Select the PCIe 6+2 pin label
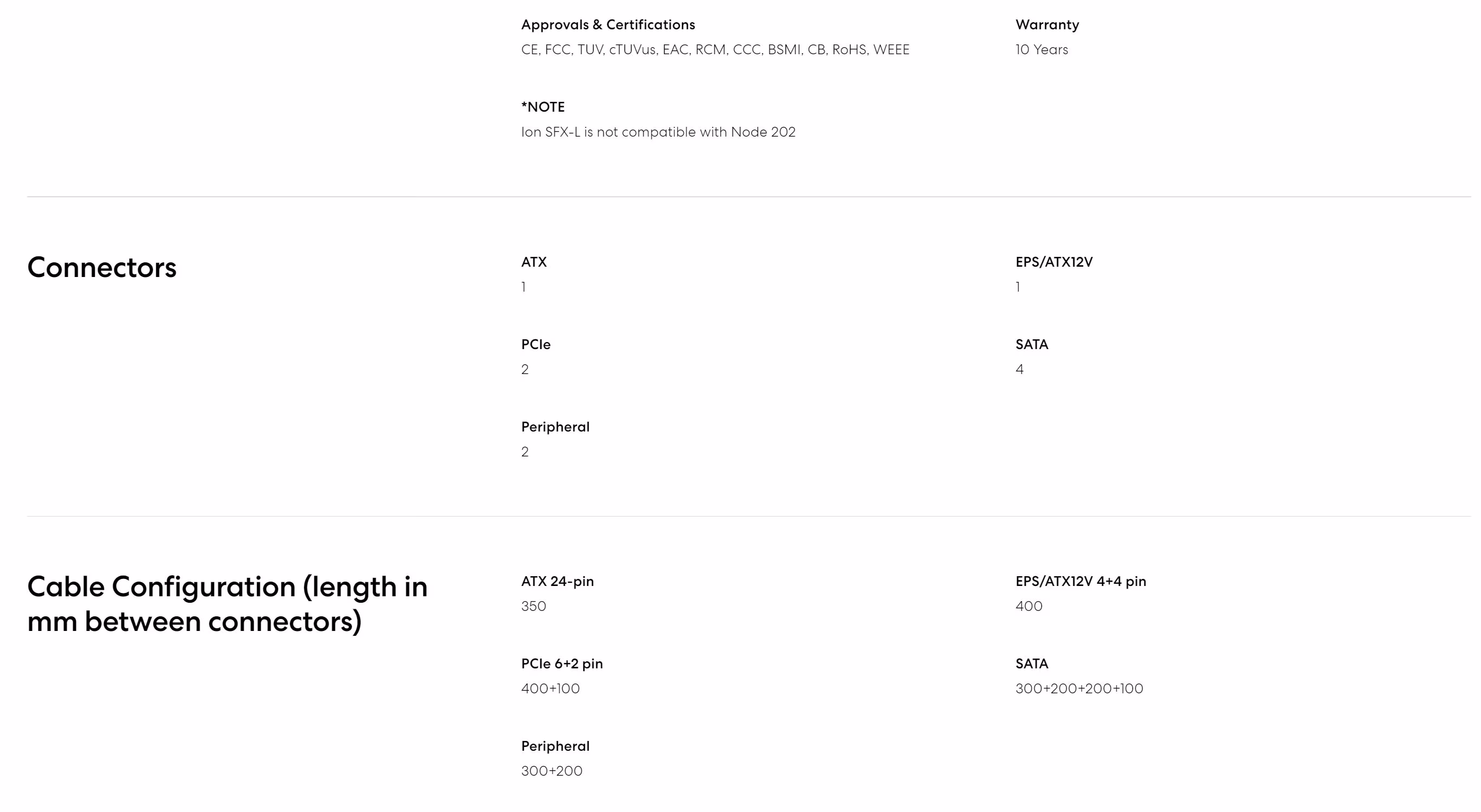The width and height of the screenshot is (1481, 812). click(562, 663)
